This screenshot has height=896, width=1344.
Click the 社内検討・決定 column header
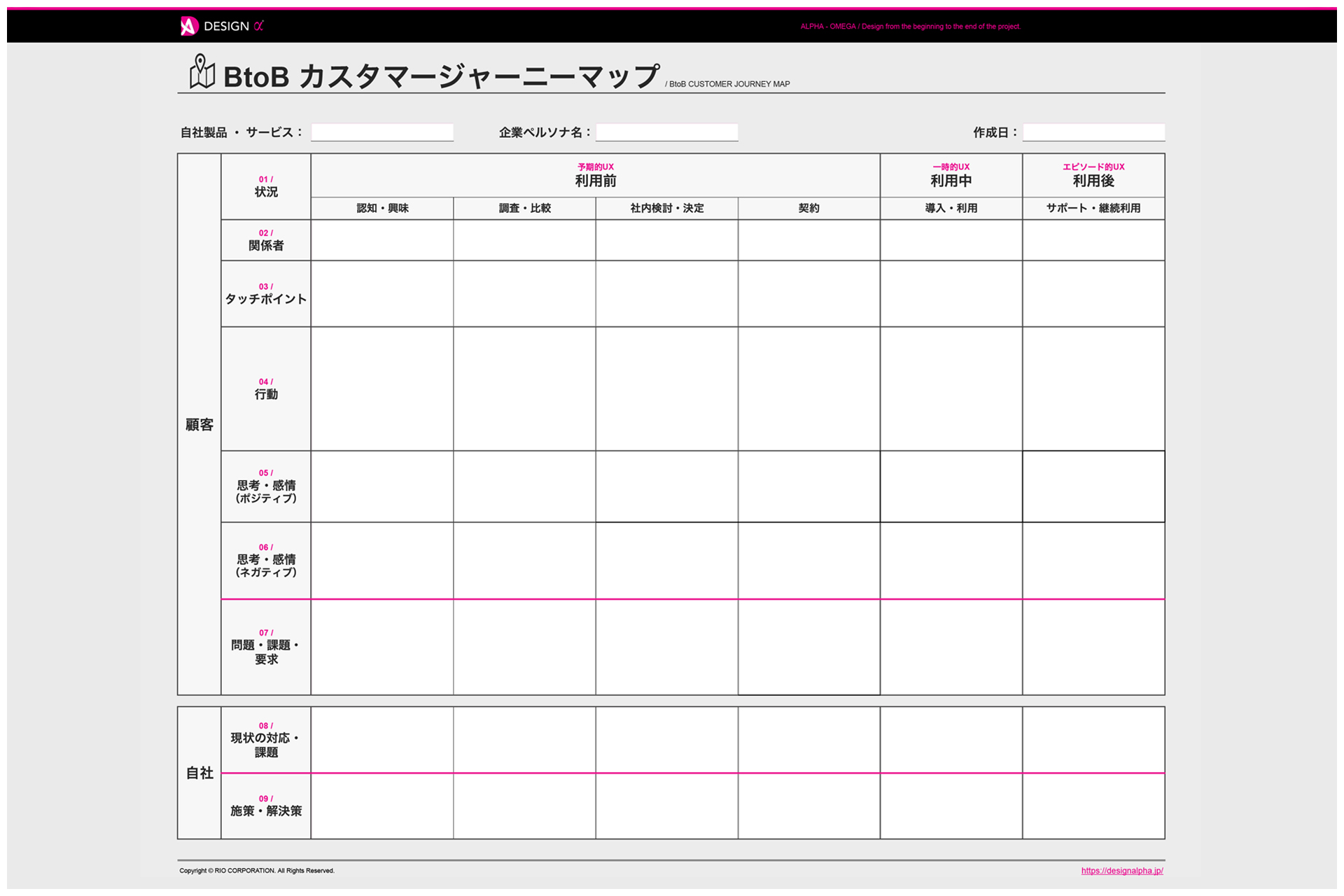pyautogui.click(x=667, y=208)
